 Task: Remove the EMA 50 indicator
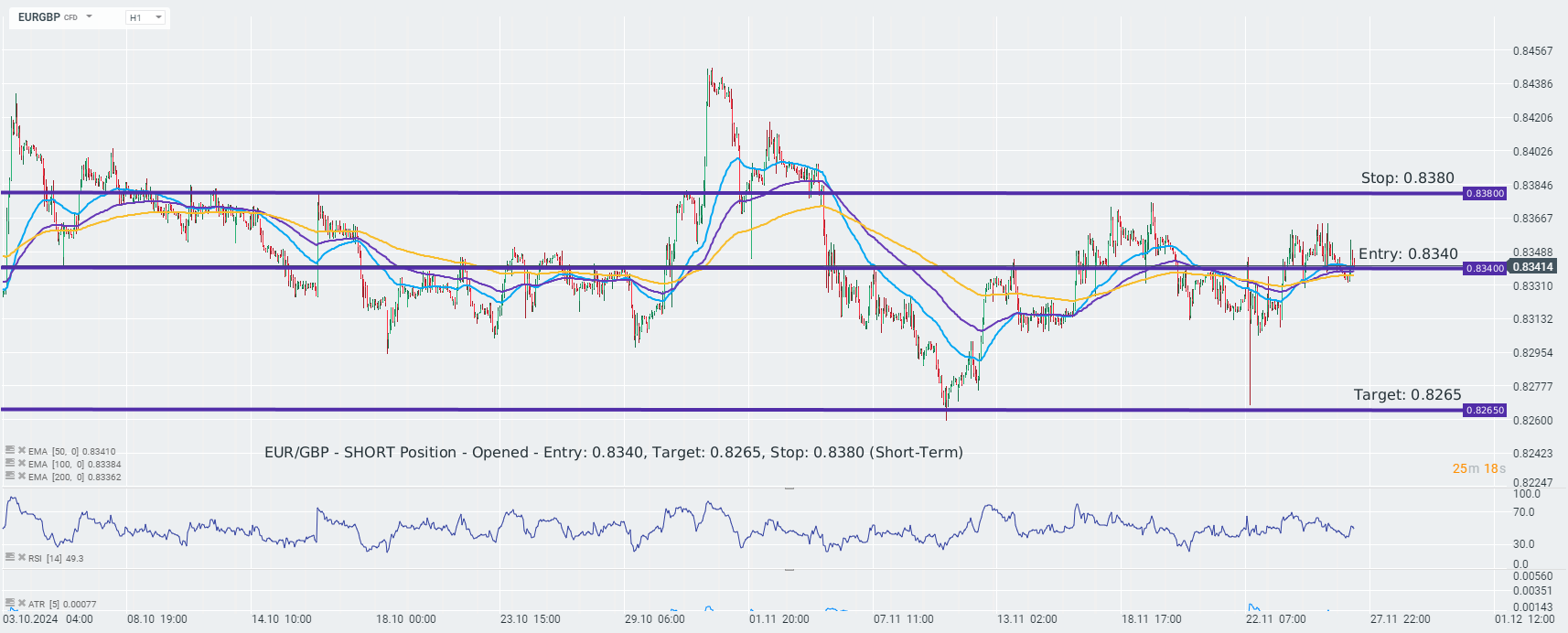click(22, 450)
